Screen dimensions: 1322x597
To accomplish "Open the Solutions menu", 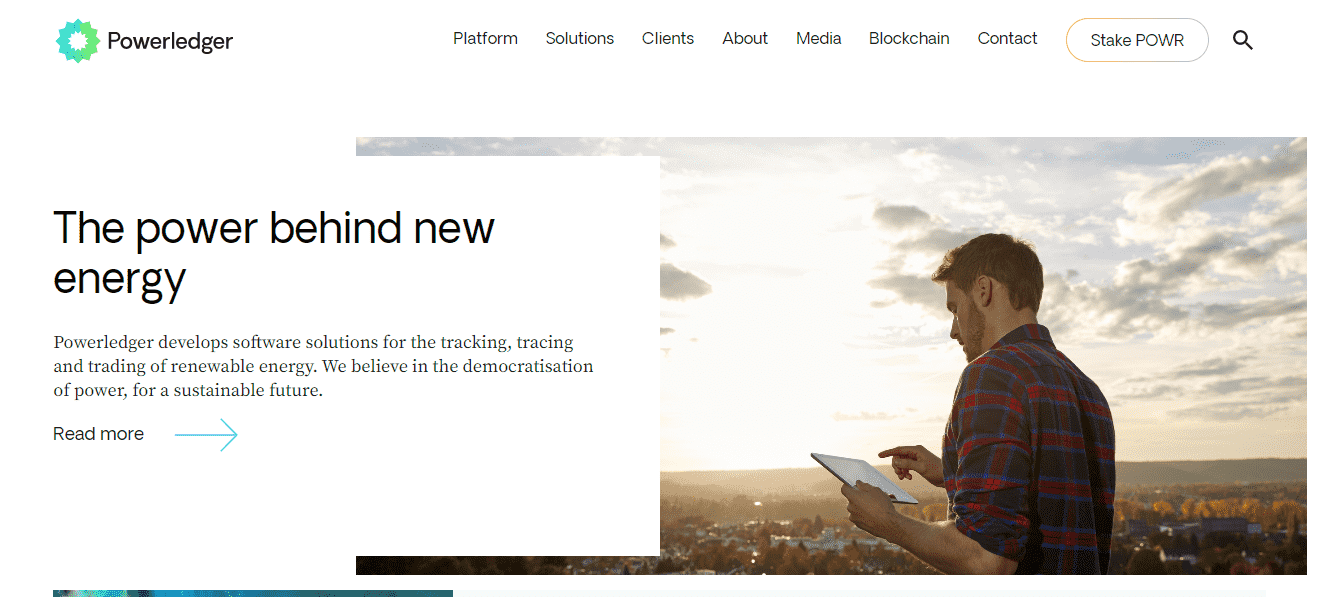I will 579,39.
